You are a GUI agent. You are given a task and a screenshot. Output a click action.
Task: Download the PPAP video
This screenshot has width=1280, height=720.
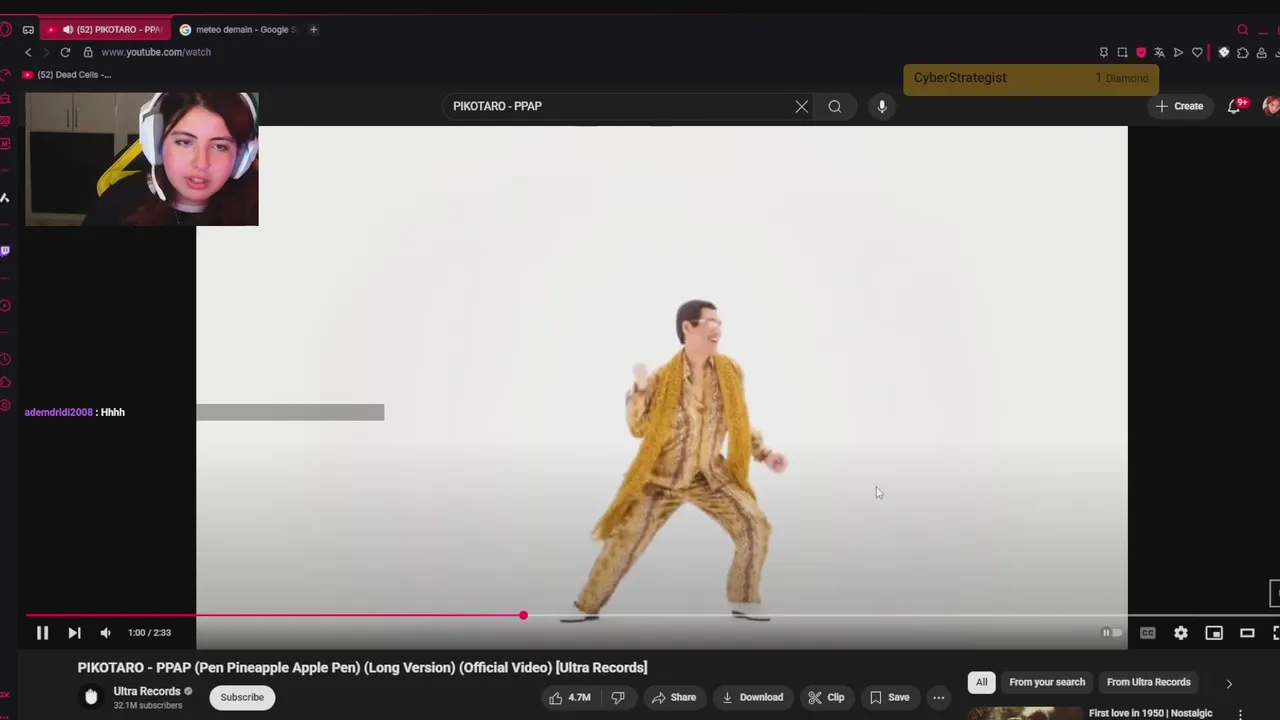coord(753,698)
